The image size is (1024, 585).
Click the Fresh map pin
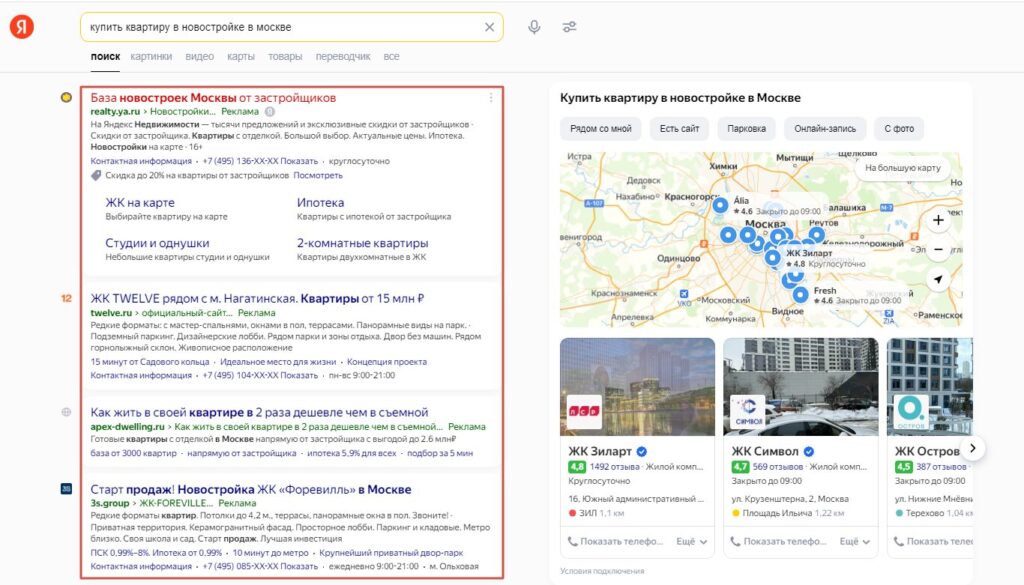[x=801, y=295]
